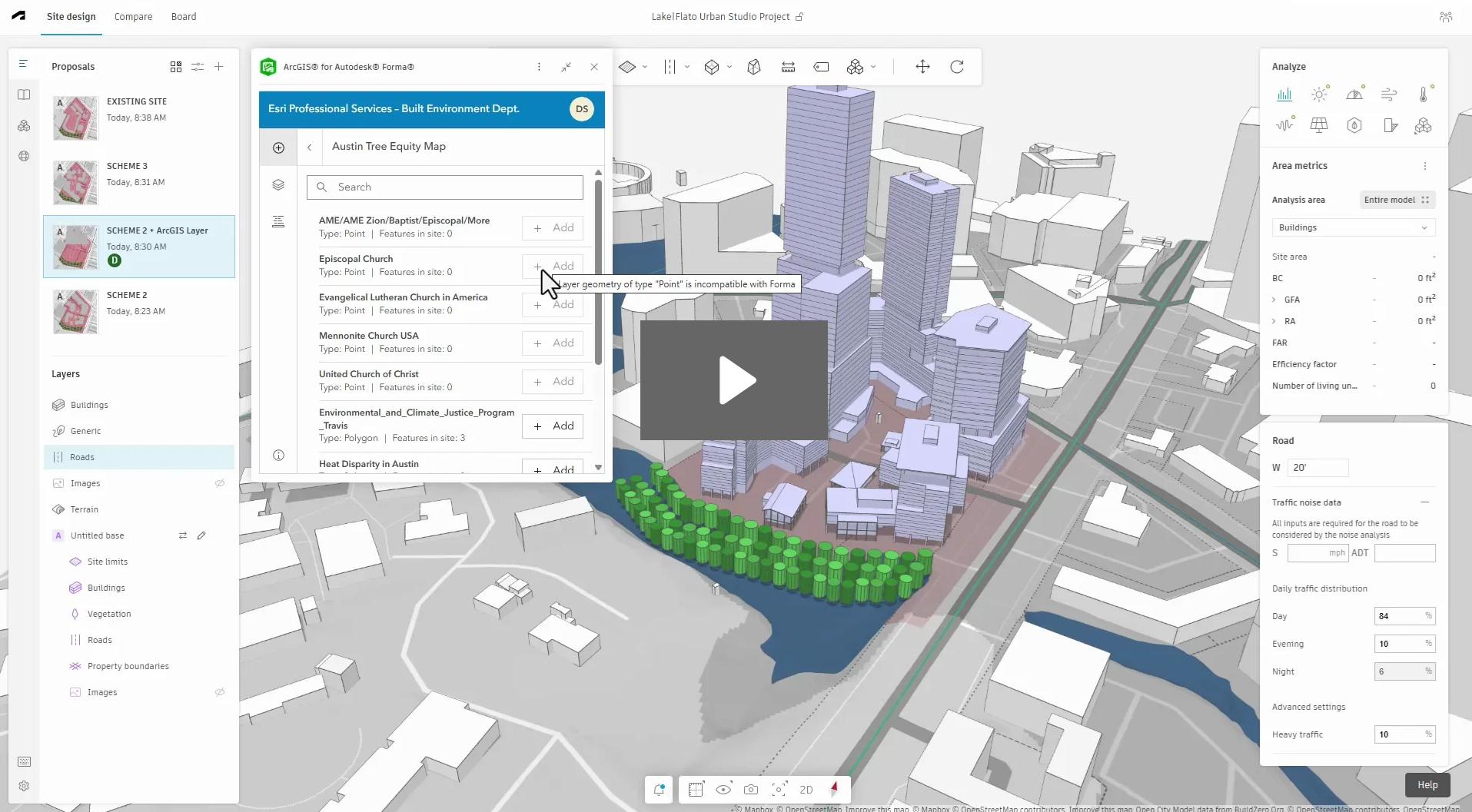Select the tag label tool
1472x812 pixels.
[822, 67]
